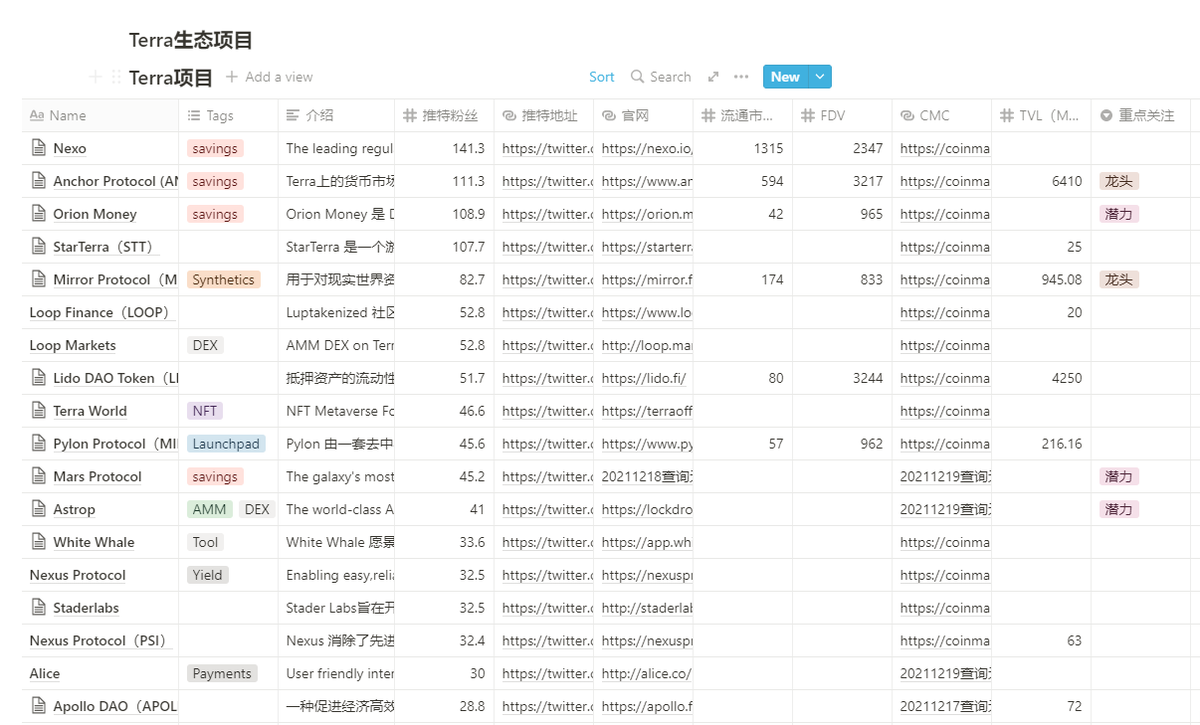The height and width of the screenshot is (725, 1200).
Task: Click the drag handle beside Terra项目
Action: [x=116, y=77]
